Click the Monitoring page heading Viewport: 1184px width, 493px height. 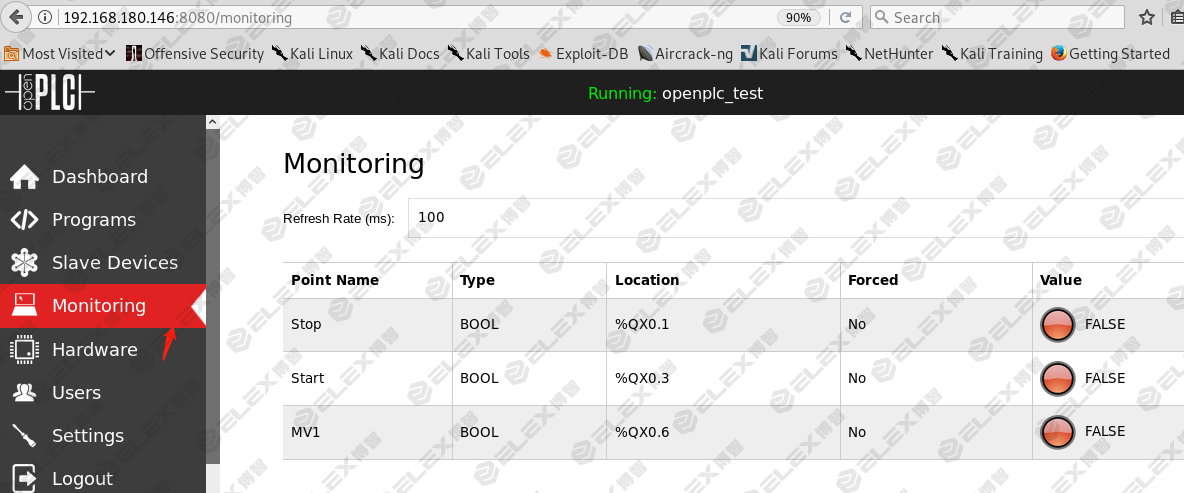(x=353, y=164)
